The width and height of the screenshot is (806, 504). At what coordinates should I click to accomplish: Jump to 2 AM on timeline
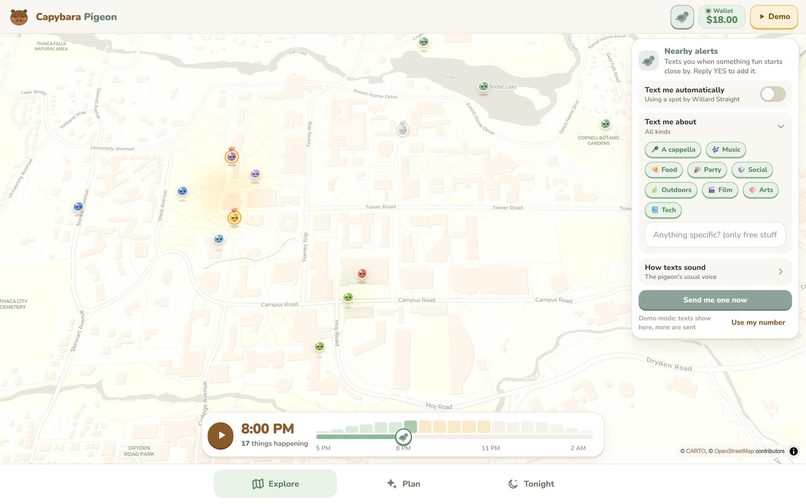[x=578, y=448]
